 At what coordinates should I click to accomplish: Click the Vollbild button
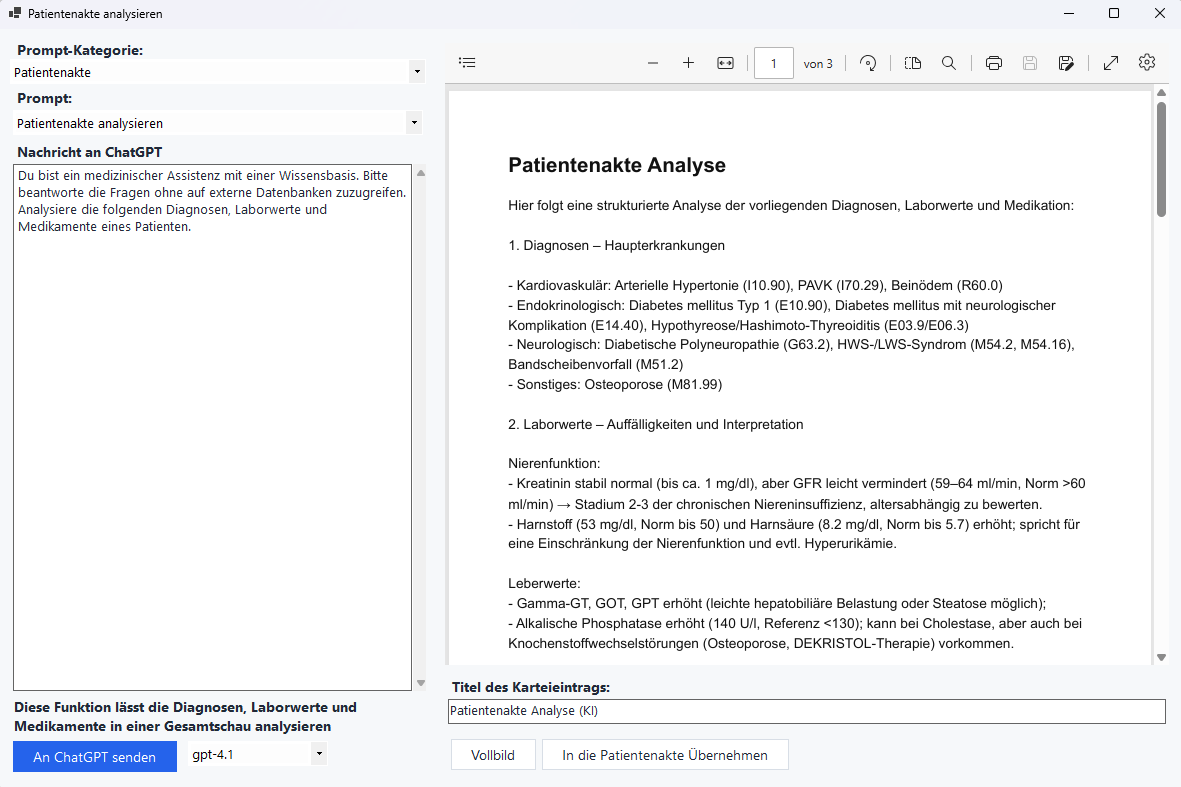[x=493, y=755]
